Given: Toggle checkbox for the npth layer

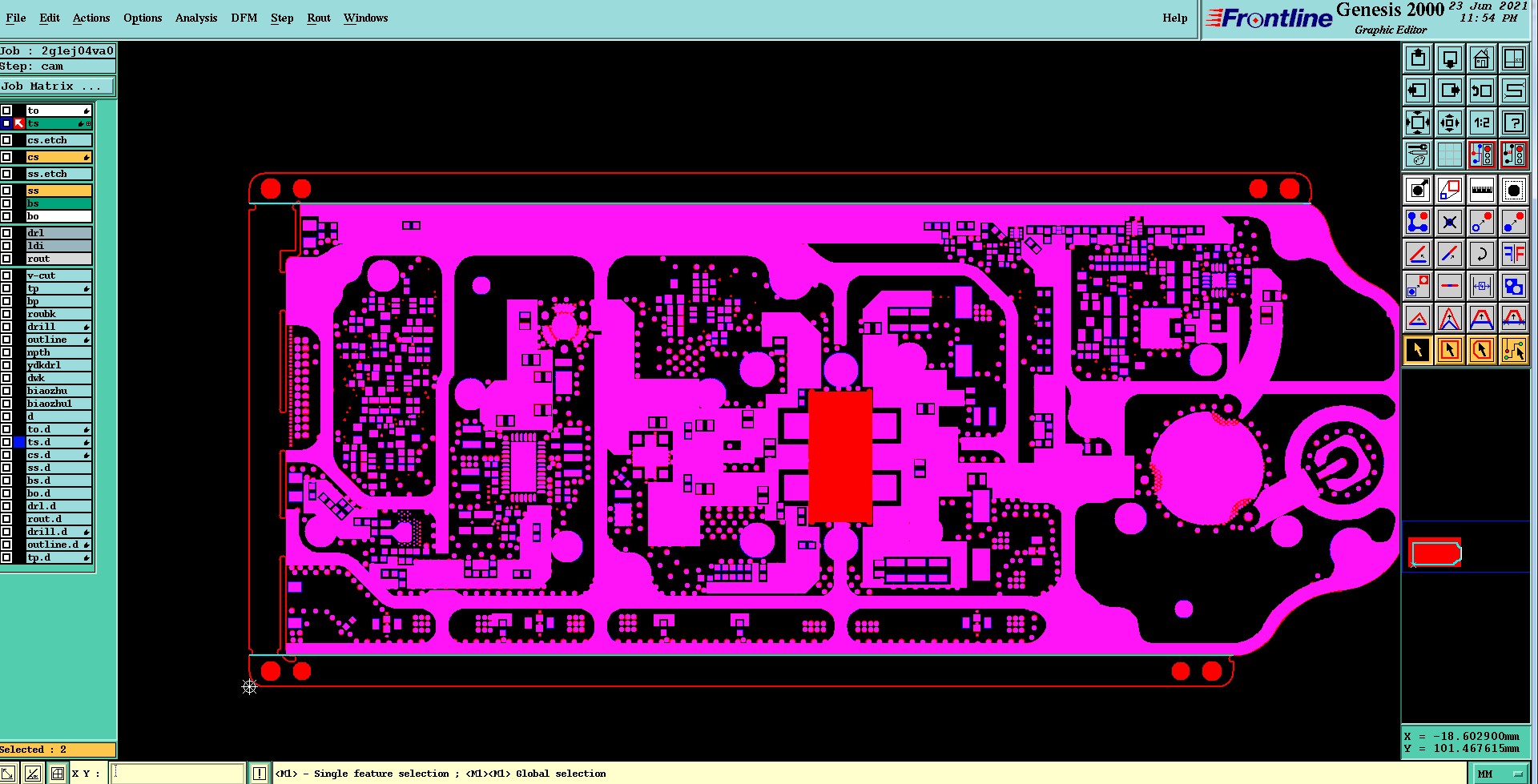Looking at the screenshot, I should pos(6,352).
